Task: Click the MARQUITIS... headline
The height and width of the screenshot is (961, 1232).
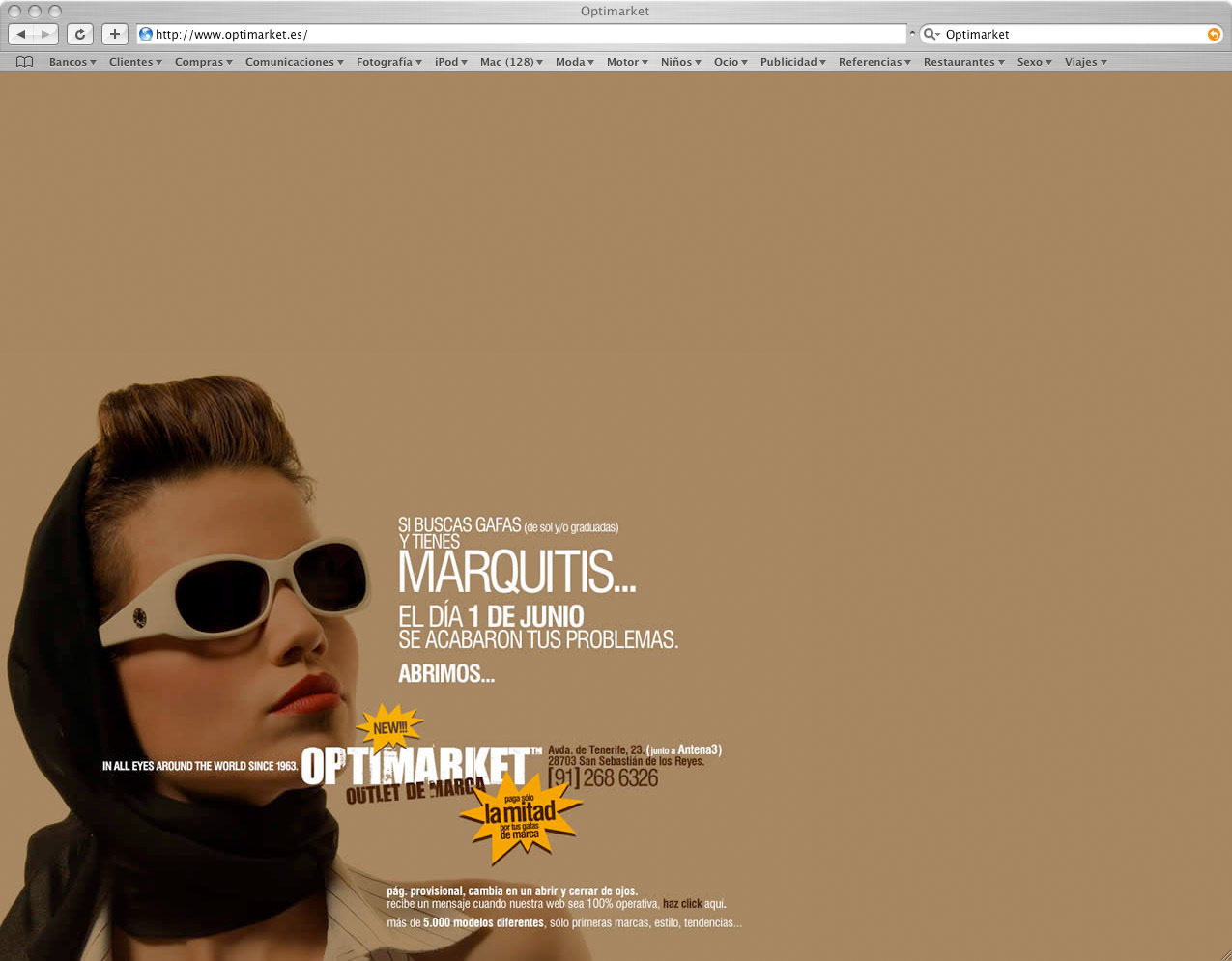Action: [x=517, y=573]
